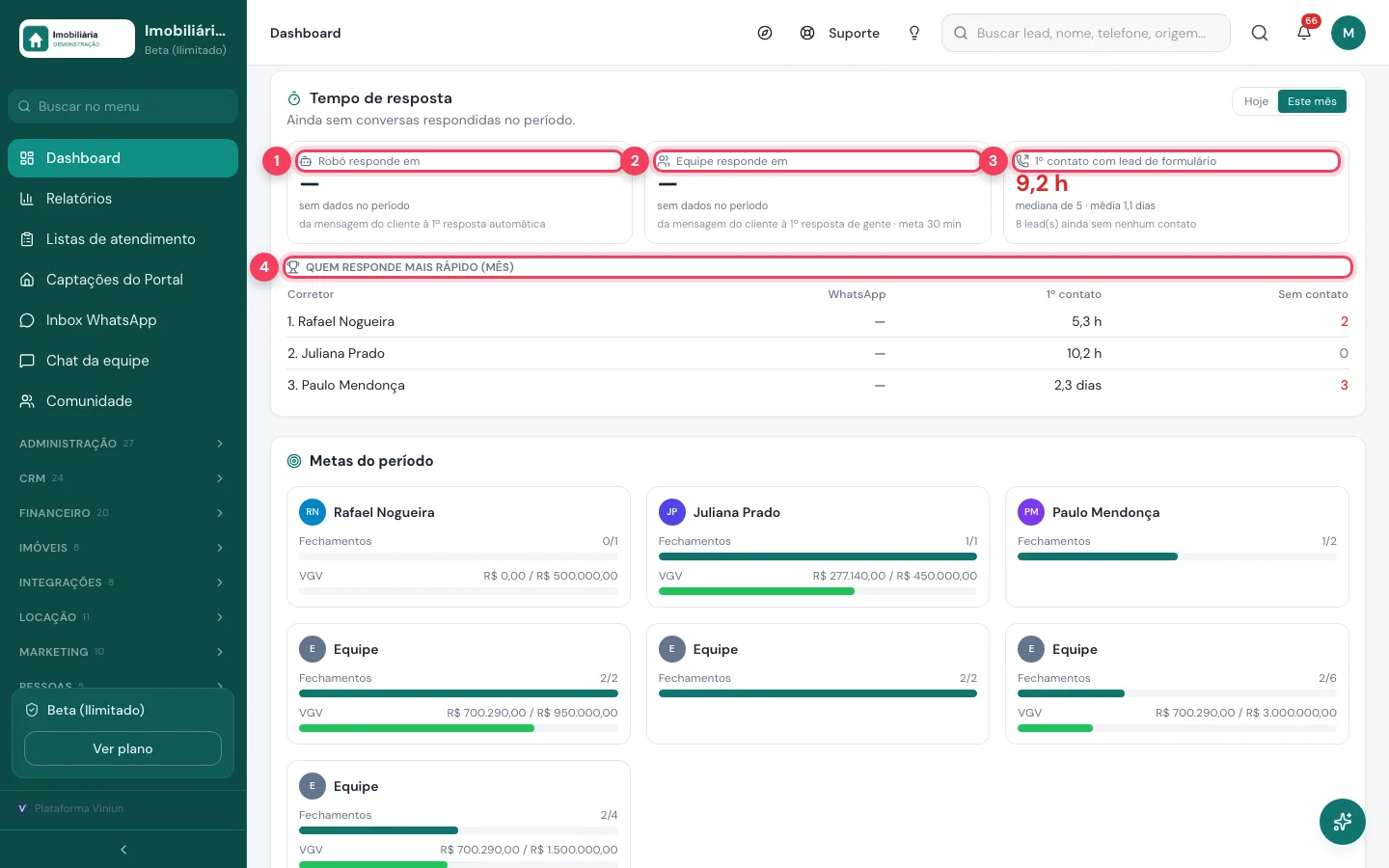1389x868 pixels.
Task: Click the 9,2 h first-contact value
Action: point(1042,183)
